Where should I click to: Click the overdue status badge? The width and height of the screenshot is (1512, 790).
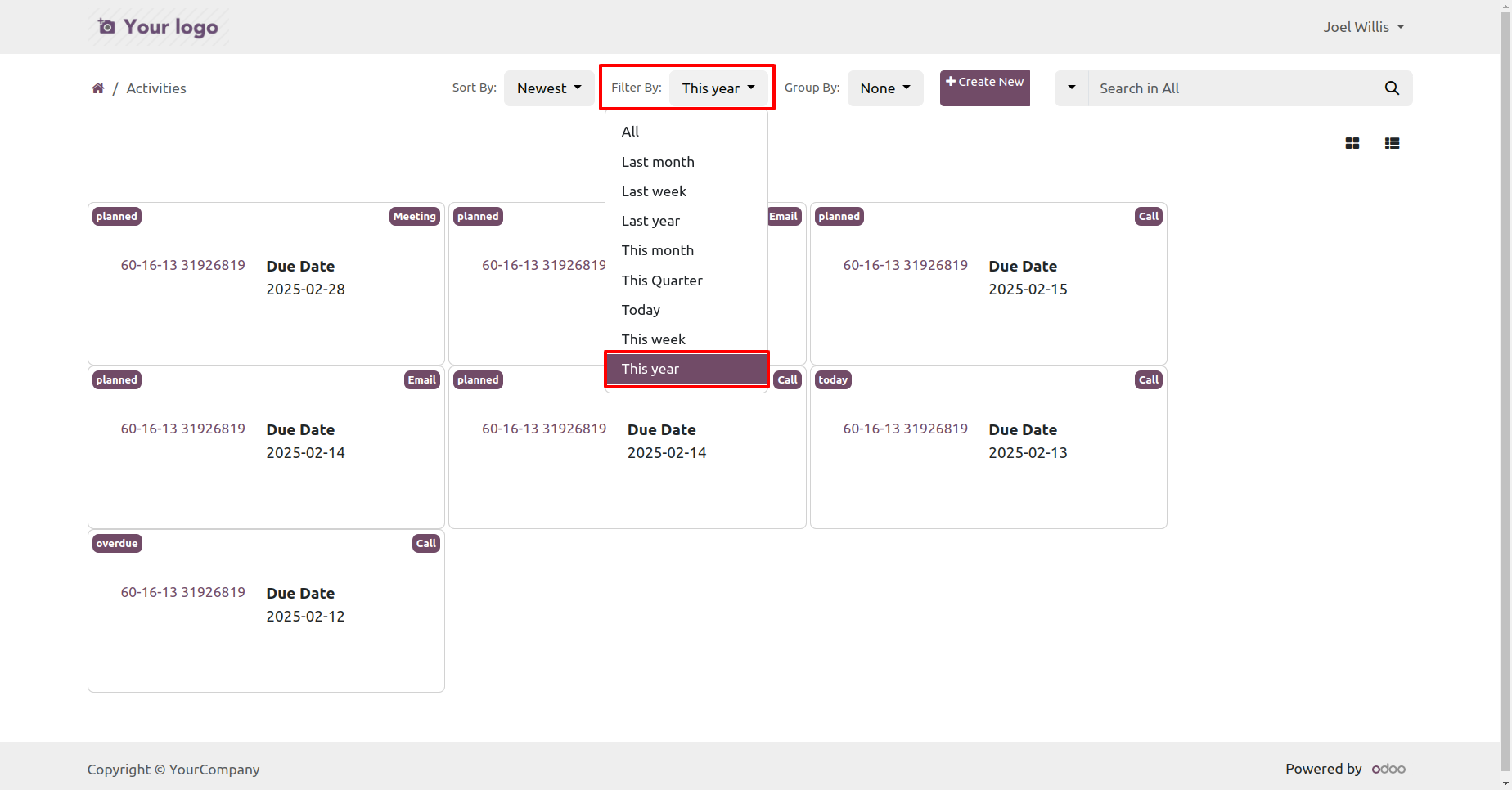117,544
